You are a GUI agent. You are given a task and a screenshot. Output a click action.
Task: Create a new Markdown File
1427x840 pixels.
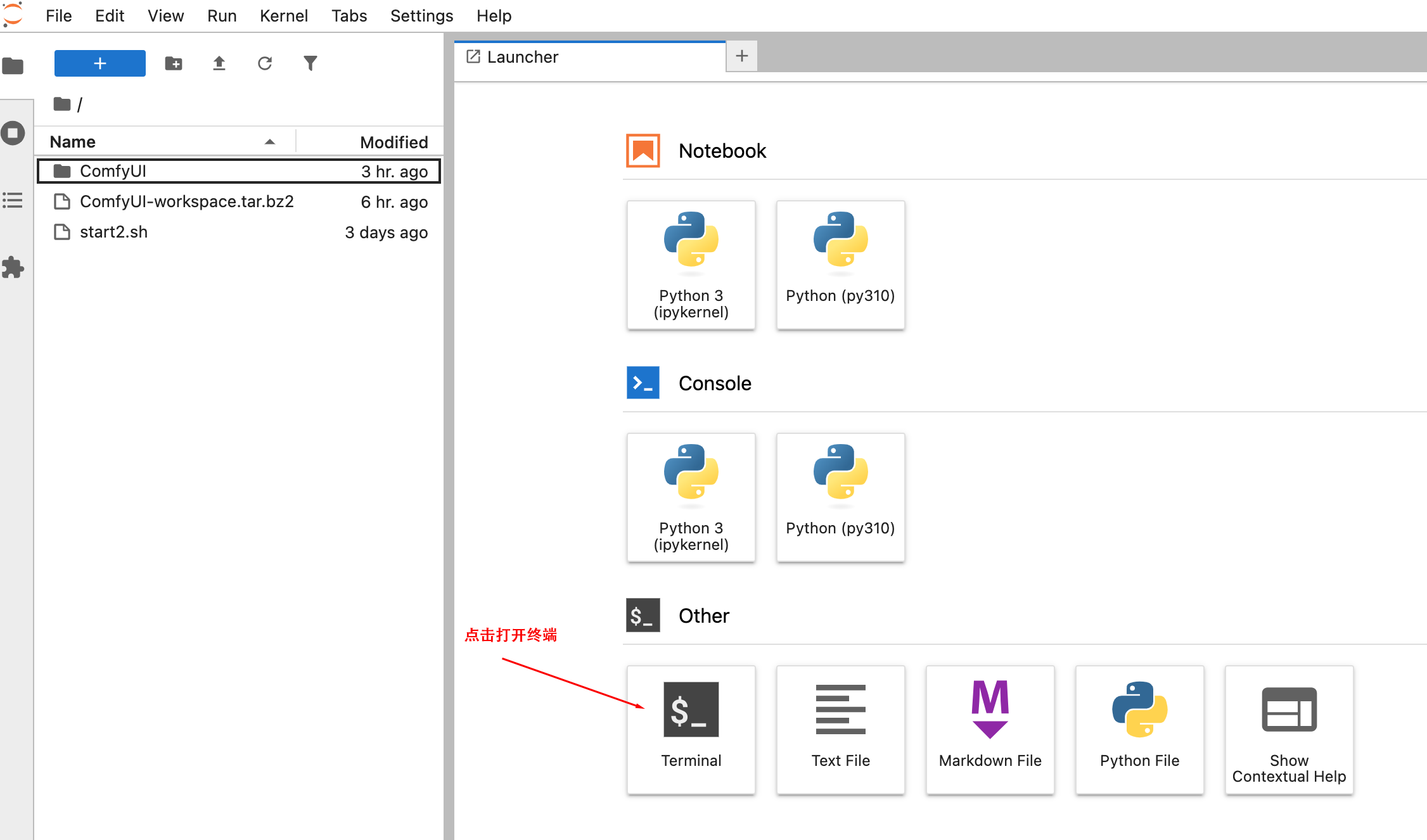pos(990,729)
